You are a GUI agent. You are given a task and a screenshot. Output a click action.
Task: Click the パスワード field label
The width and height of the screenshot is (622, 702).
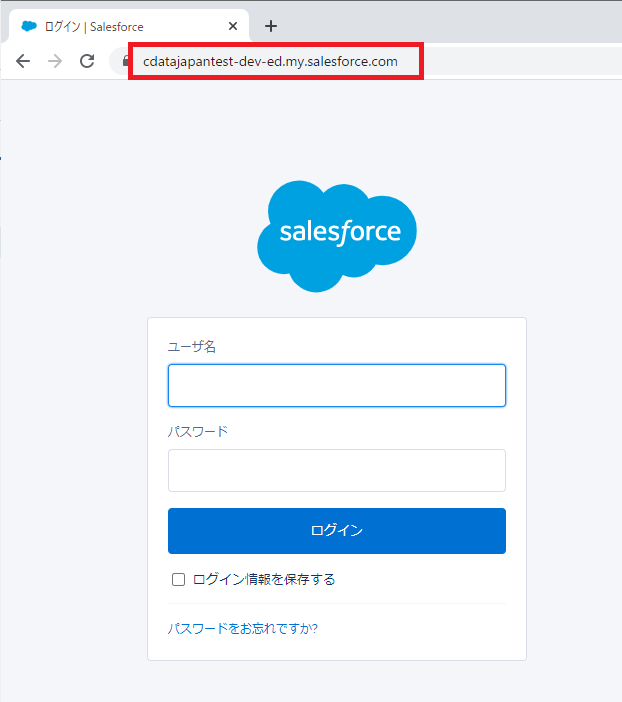tap(198, 432)
